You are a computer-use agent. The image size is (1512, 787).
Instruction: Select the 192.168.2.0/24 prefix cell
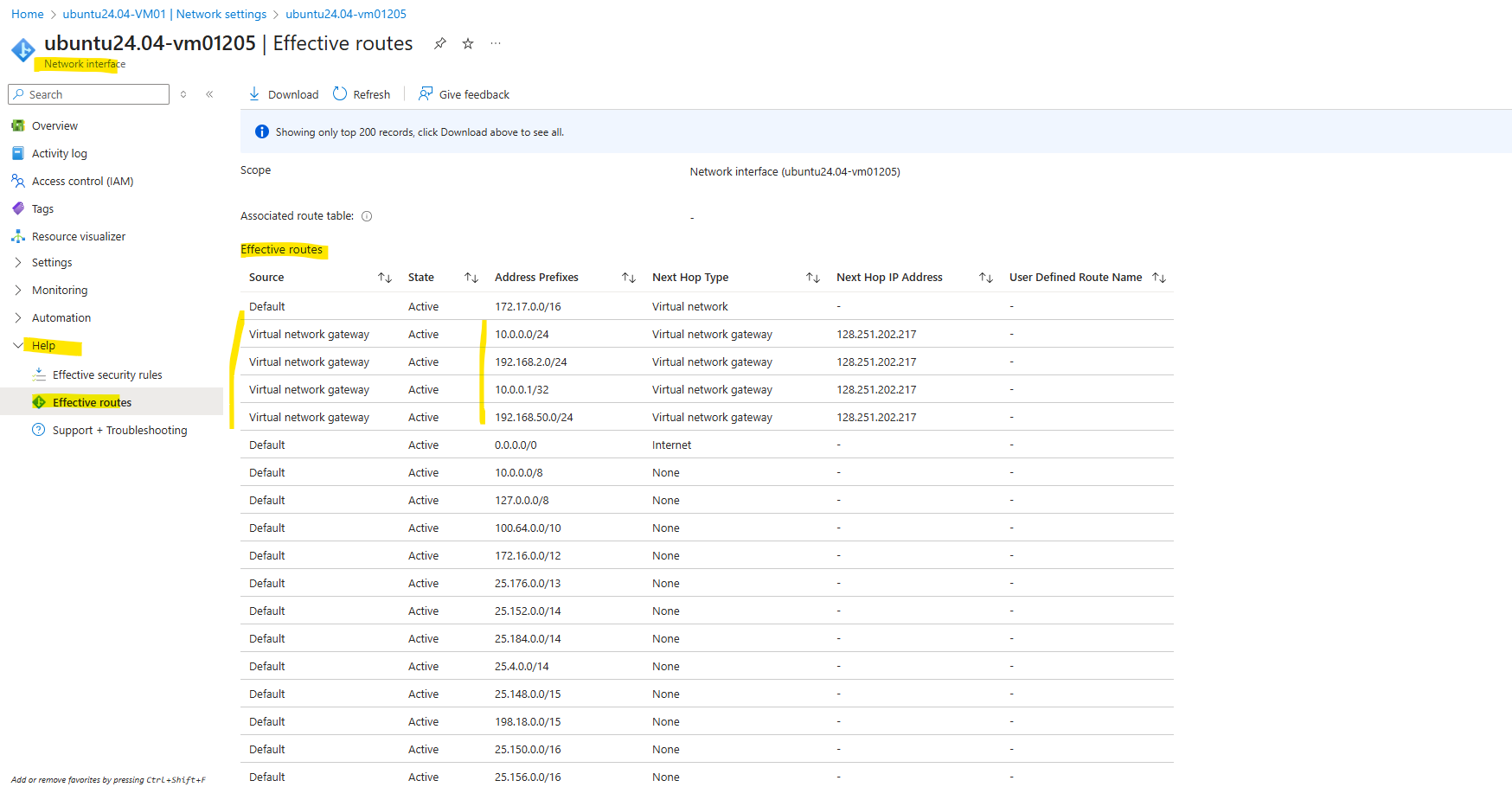(531, 362)
